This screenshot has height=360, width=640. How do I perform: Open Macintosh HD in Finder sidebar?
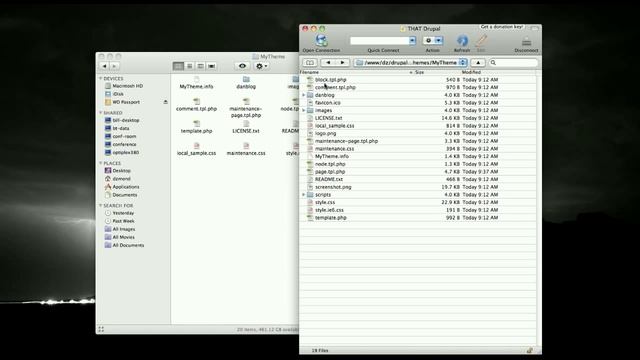pos(127,86)
